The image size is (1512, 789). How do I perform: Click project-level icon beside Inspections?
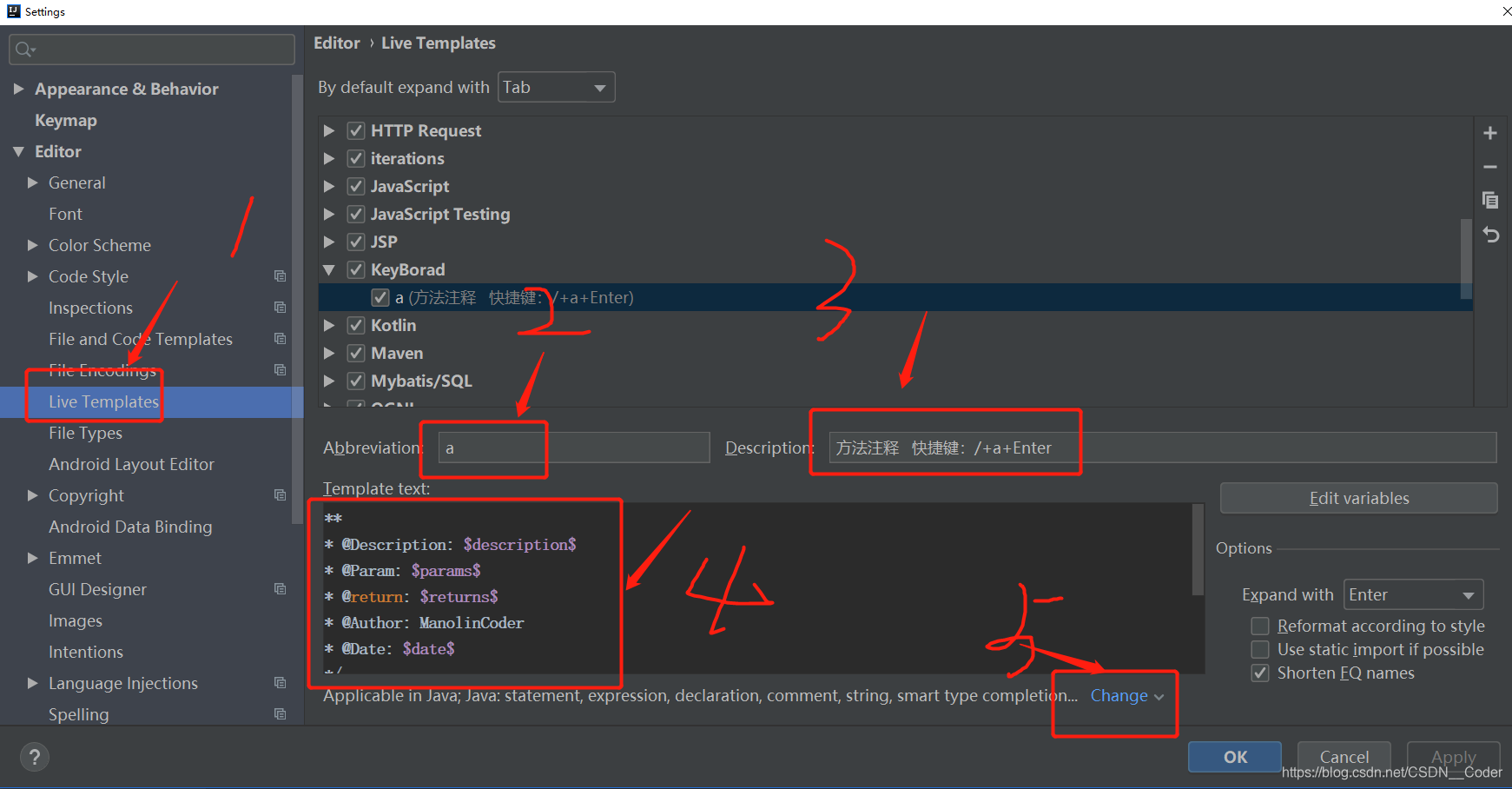[280, 308]
